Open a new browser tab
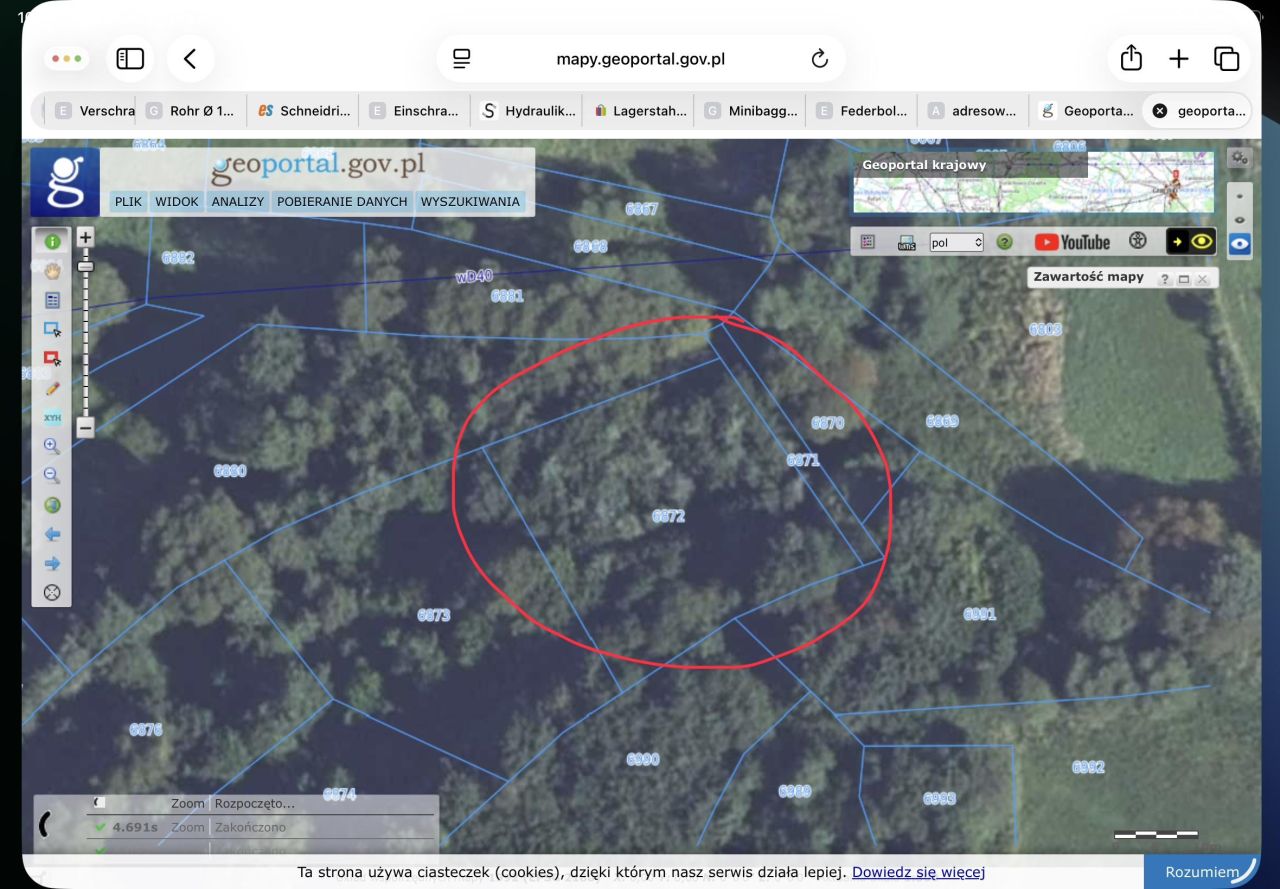1280x889 pixels. pyautogui.click(x=1179, y=59)
